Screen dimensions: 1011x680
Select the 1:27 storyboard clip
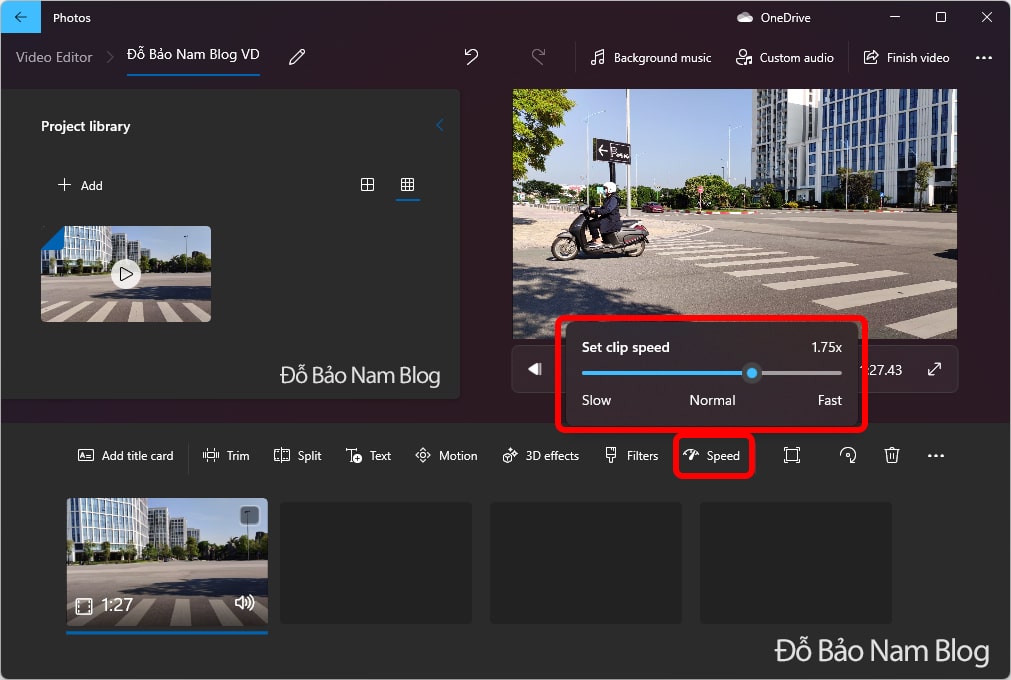(167, 561)
